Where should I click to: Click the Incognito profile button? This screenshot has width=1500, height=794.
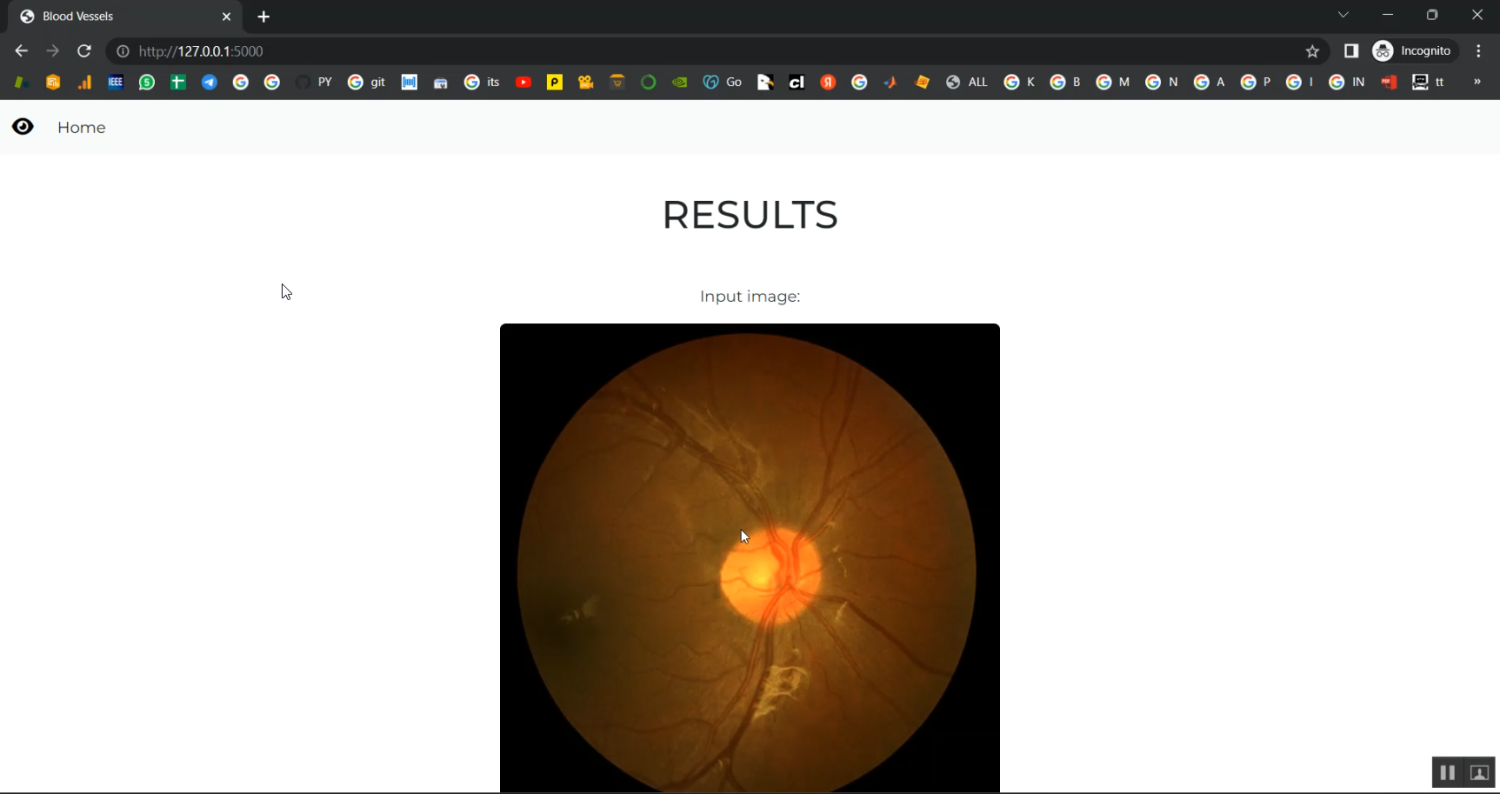pyautogui.click(x=1412, y=51)
